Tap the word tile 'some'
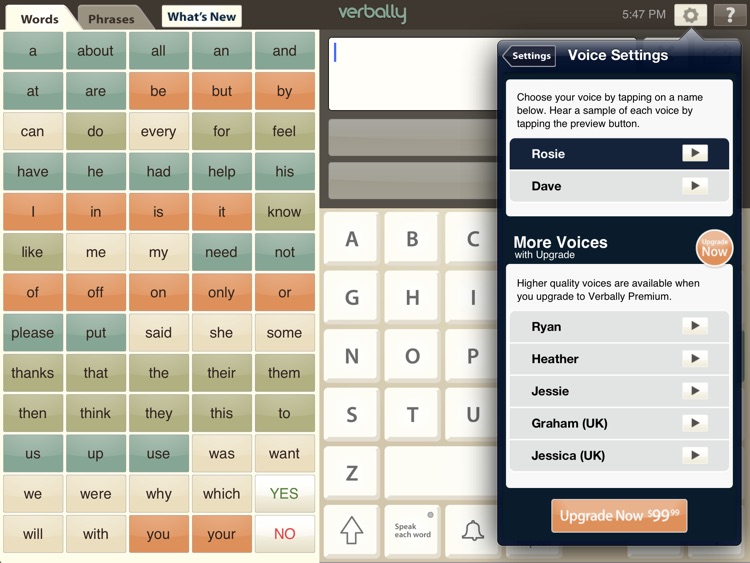The image size is (750, 563). point(284,332)
